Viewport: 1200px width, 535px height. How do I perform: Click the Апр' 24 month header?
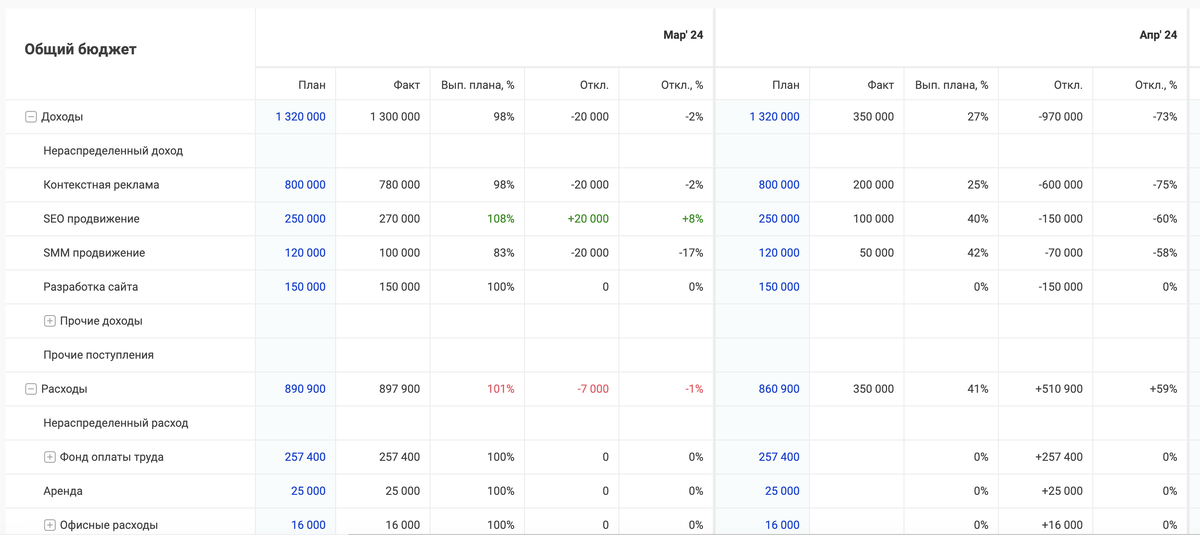click(1158, 35)
